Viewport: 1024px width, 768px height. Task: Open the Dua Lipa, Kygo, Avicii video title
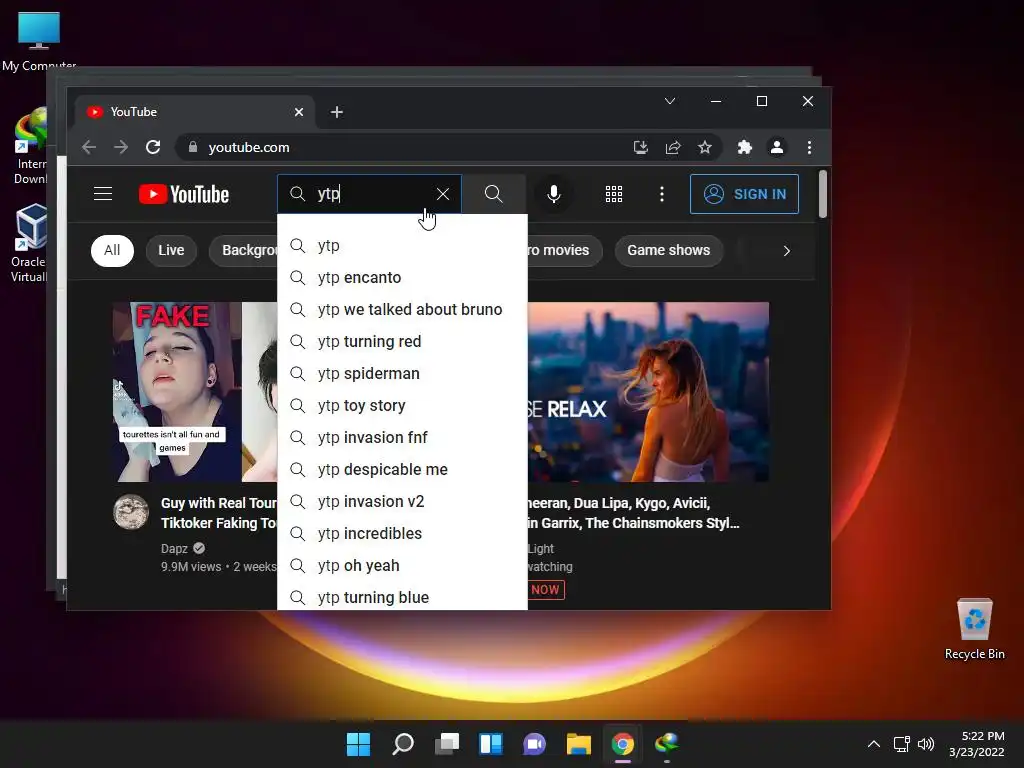633,513
